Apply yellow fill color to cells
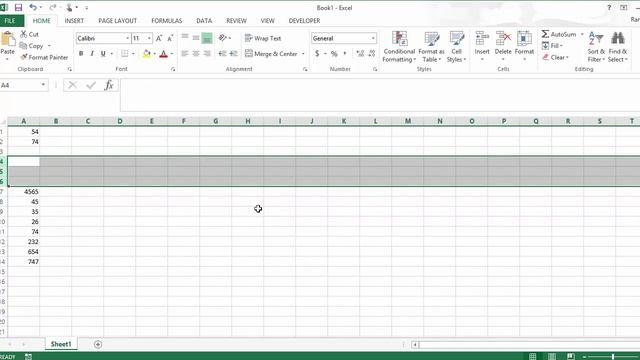This screenshot has height=360, width=640. coord(147,53)
